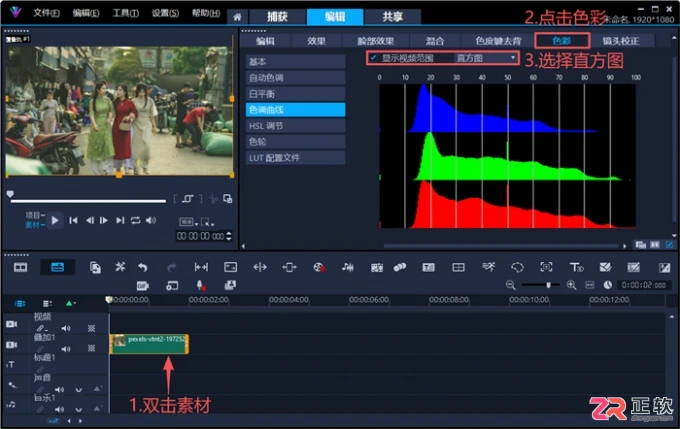Toggle repeat playback
The width and height of the screenshot is (680, 429).
(135, 220)
